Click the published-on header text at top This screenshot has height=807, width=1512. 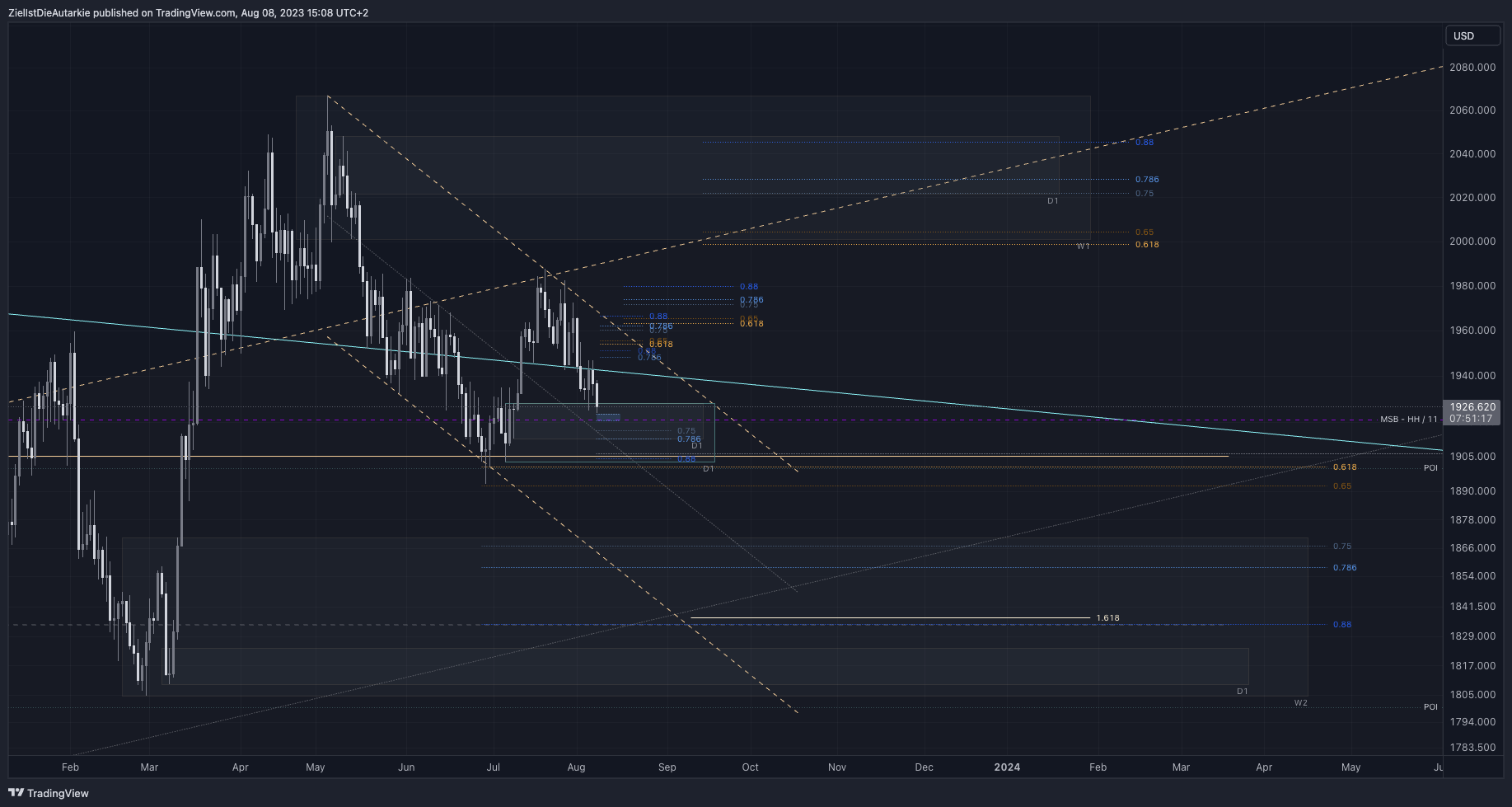[188, 13]
